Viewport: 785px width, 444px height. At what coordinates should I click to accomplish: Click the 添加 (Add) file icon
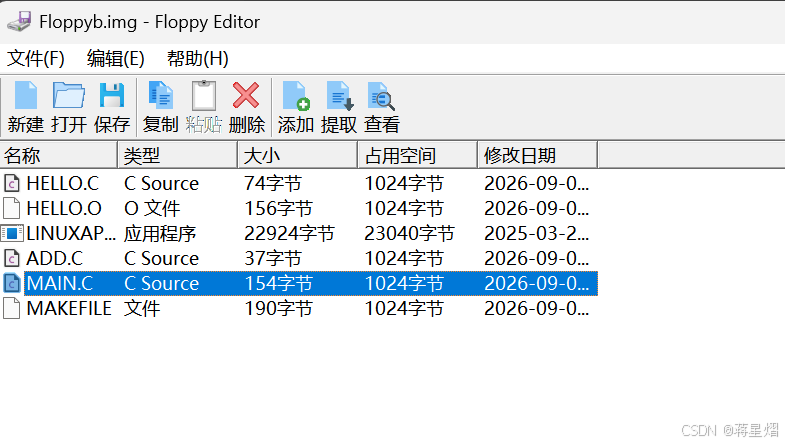click(295, 95)
